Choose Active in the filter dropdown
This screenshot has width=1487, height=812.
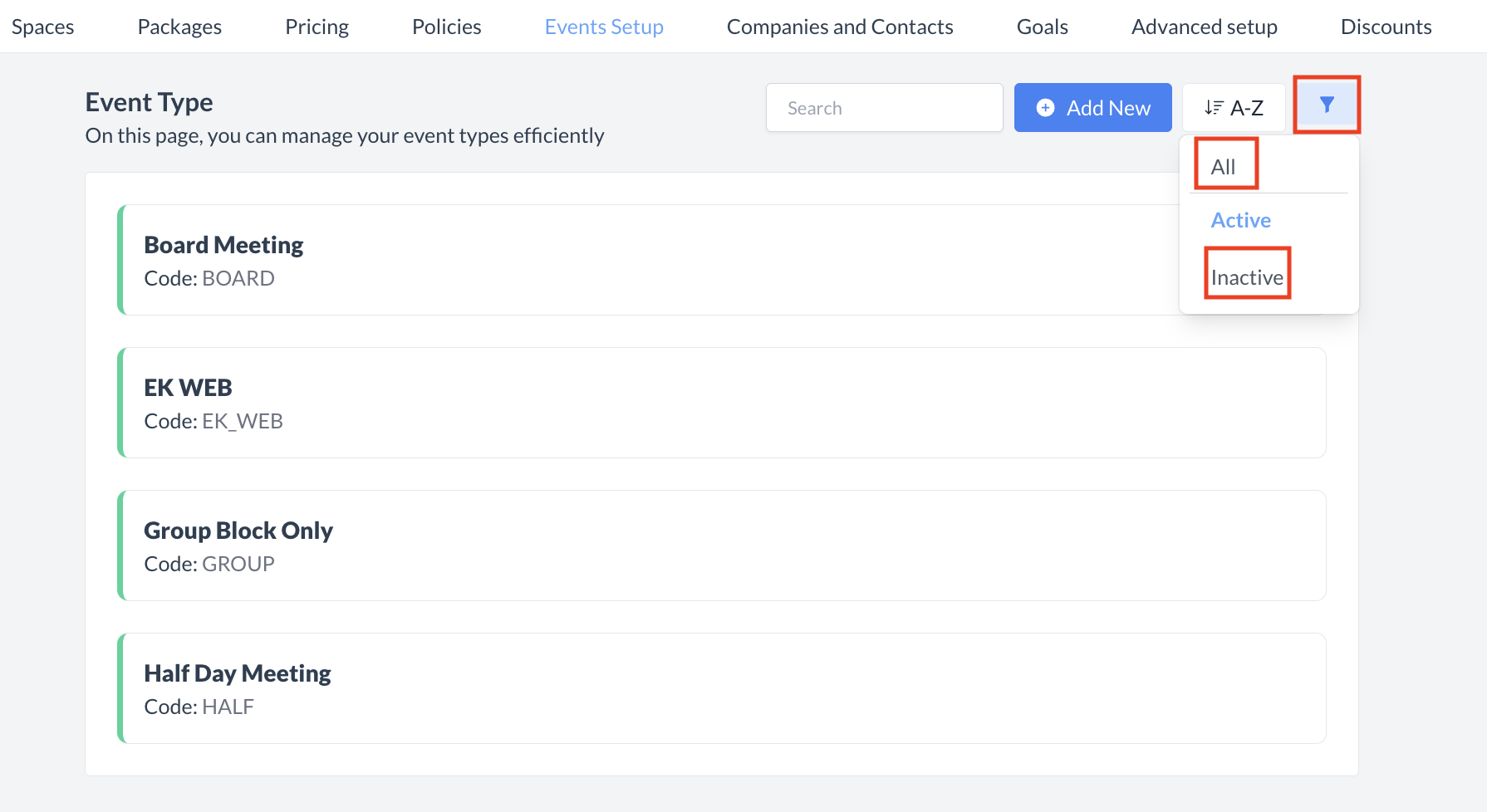click(1240, 220)
